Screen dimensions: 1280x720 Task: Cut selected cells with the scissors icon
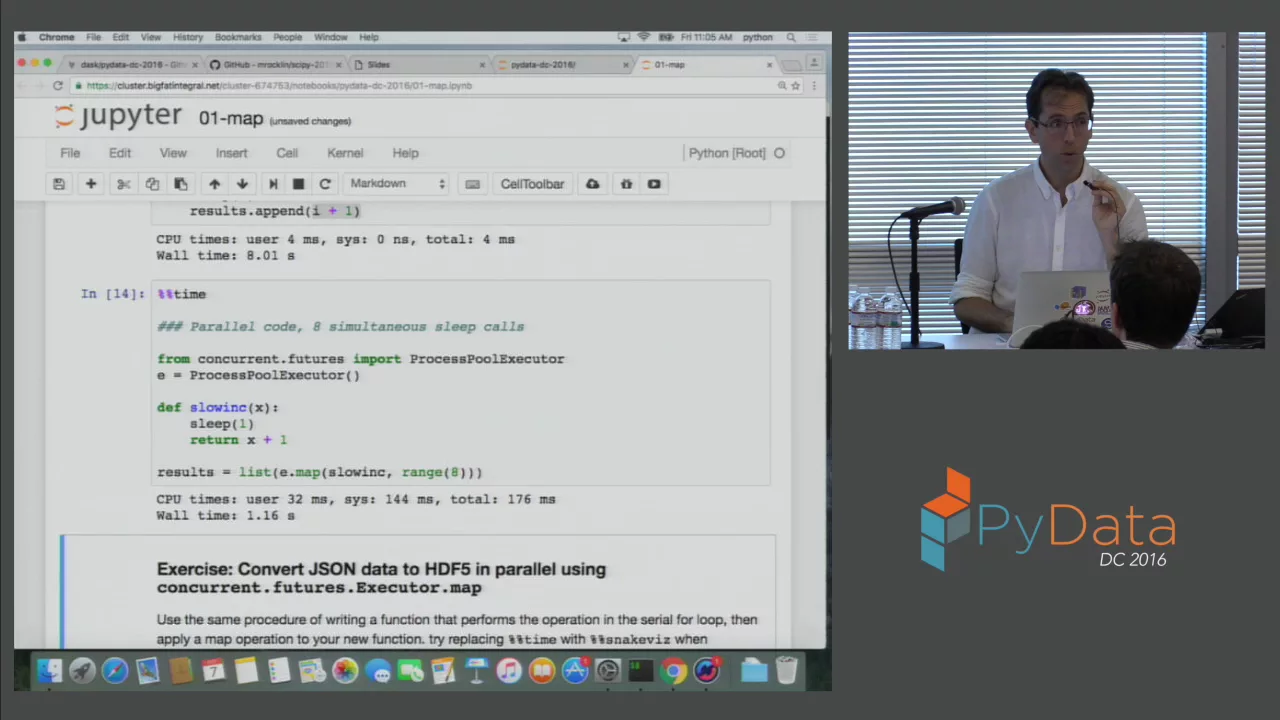coord(123,184)
